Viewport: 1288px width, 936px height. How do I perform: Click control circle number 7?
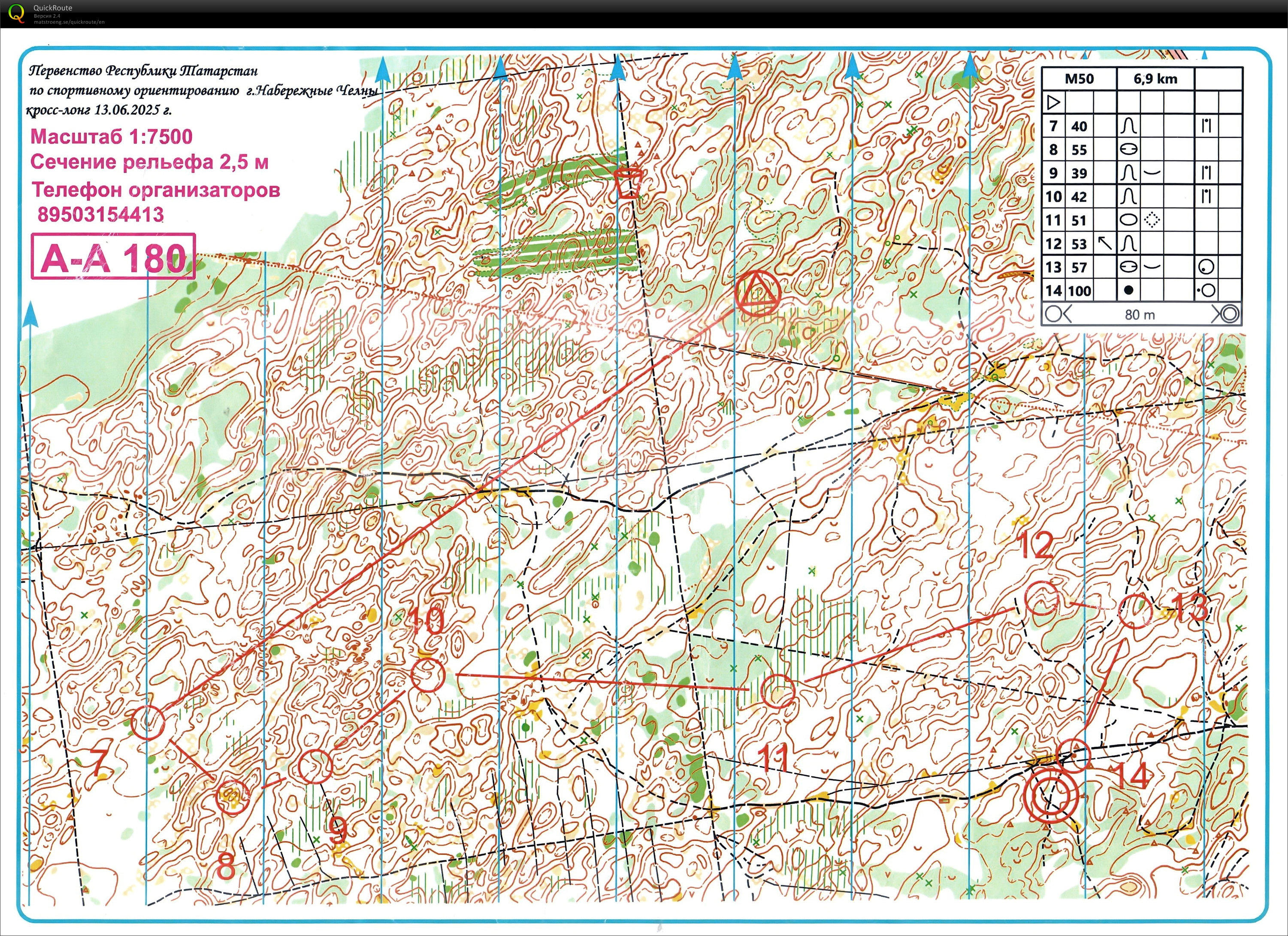pyautogui.click(x=148, y=722)
